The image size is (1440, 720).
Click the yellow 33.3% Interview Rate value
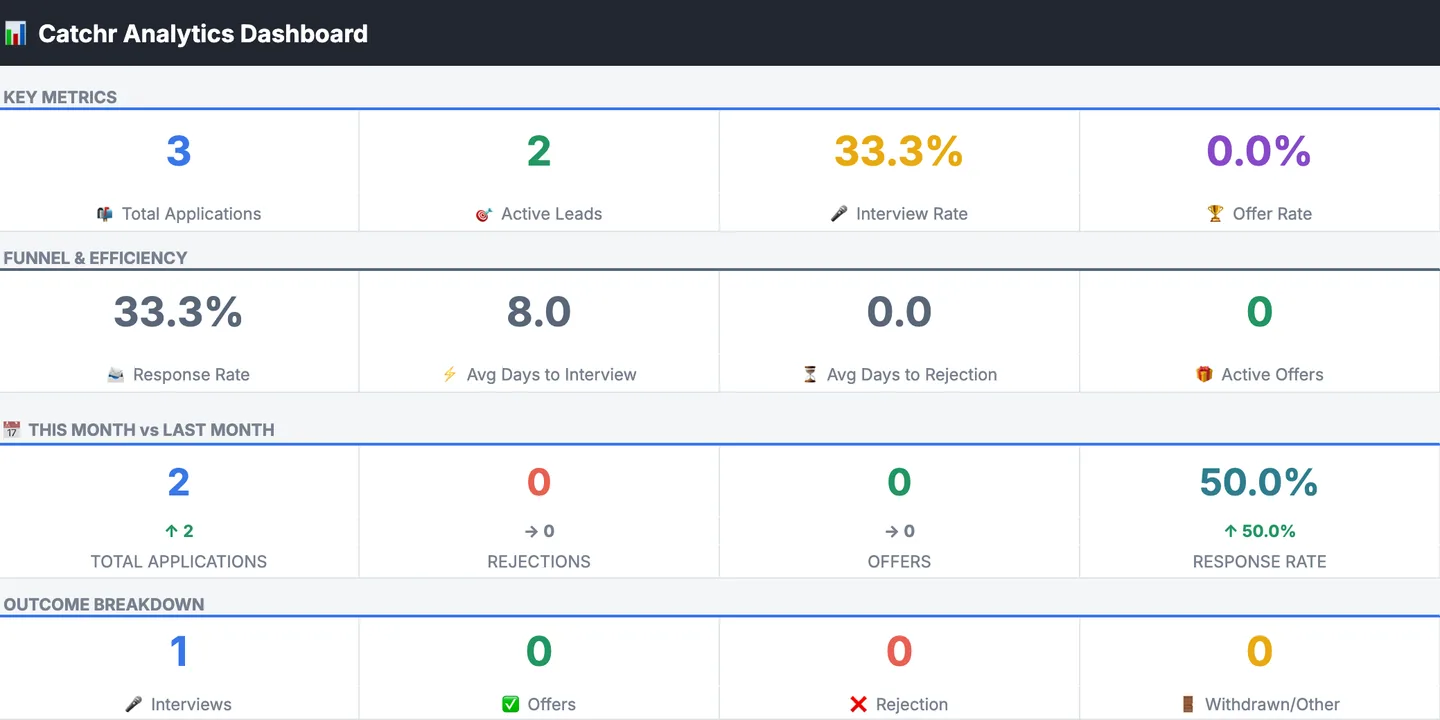pos(899,151)
